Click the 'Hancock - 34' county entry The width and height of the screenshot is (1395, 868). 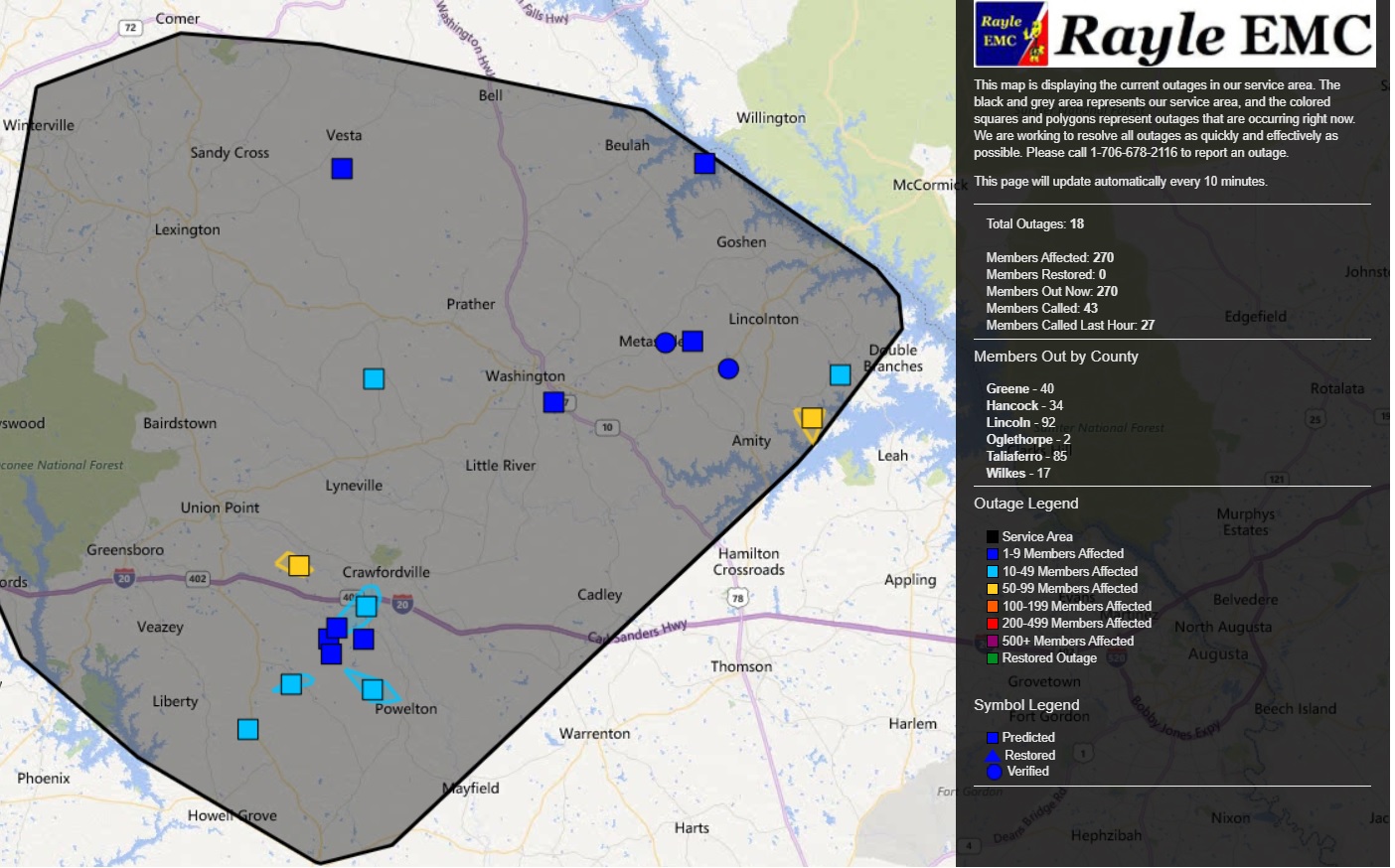pos(1024,405)
